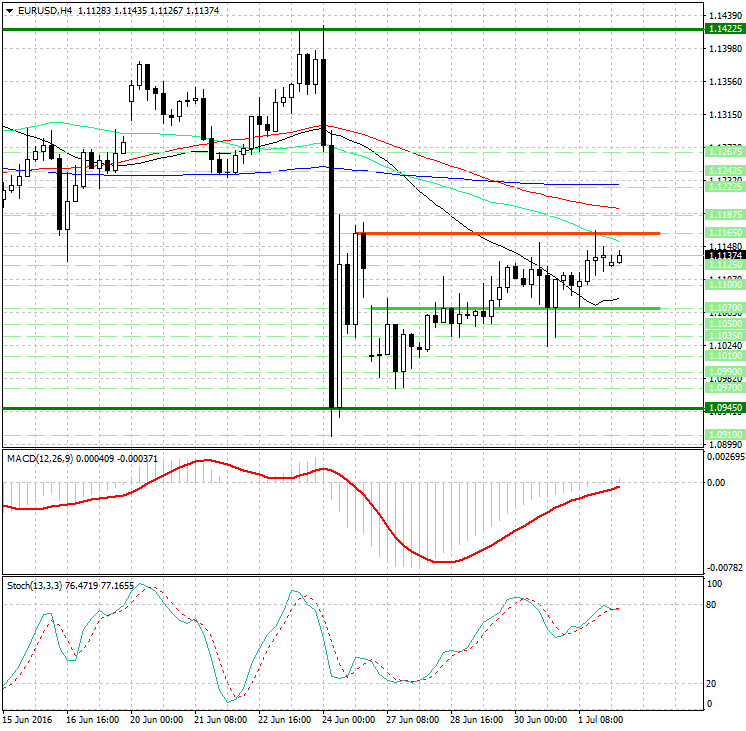Select the 15 Jun 2016 time label

point(28,720)
